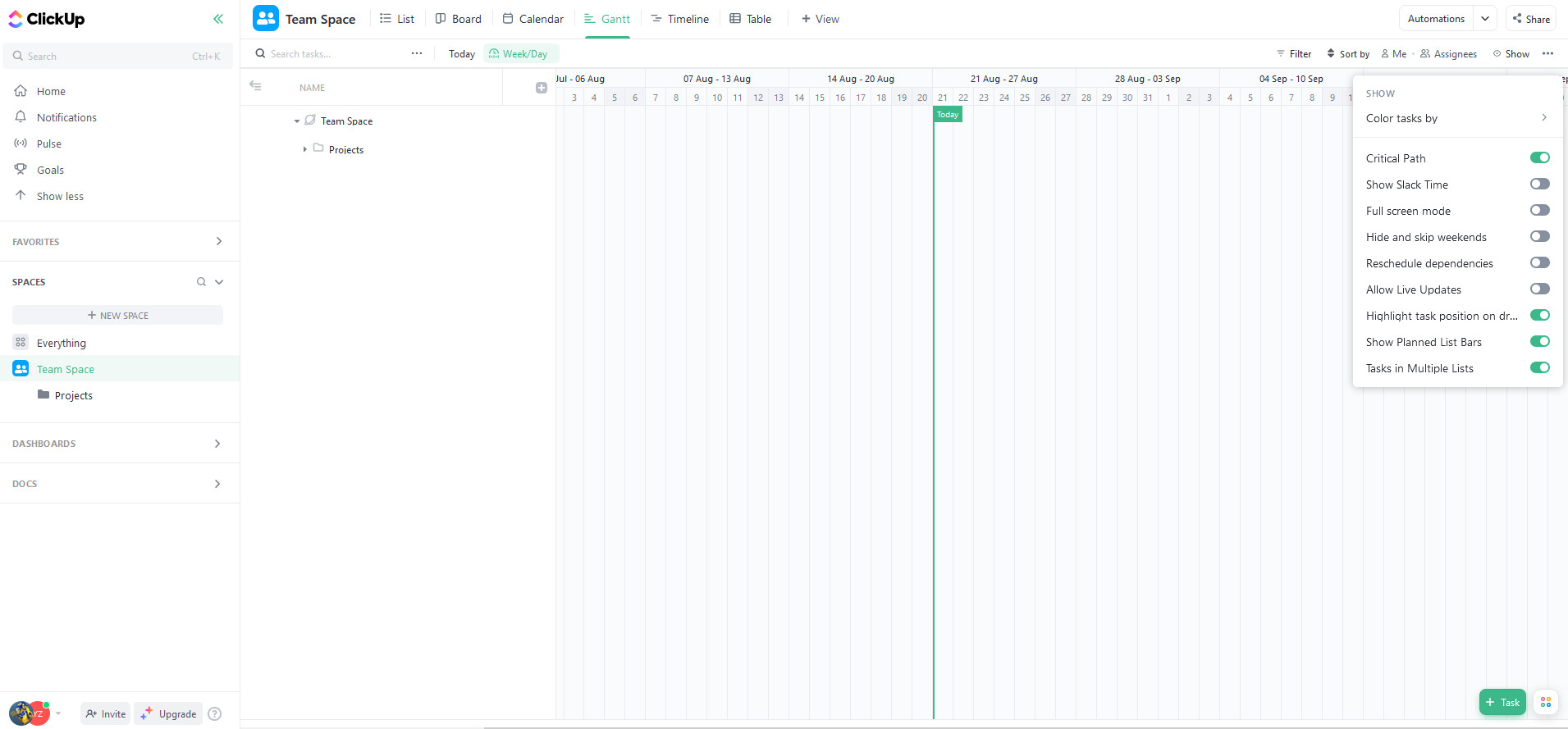1568x729 pixels.
Task: Add a new view with + View
Action: 821,19
